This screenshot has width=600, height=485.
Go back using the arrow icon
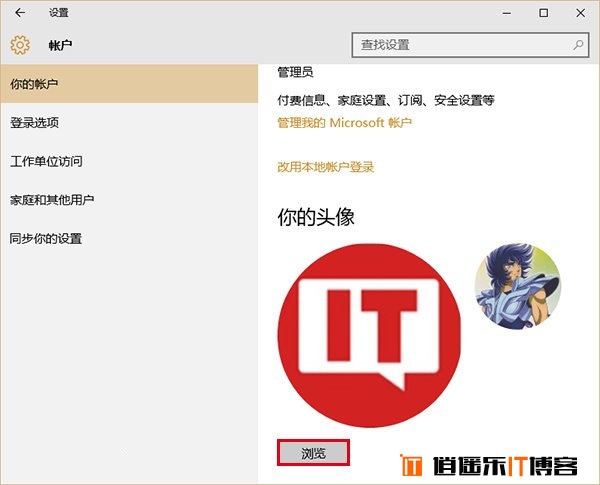[x=20, y=13]
